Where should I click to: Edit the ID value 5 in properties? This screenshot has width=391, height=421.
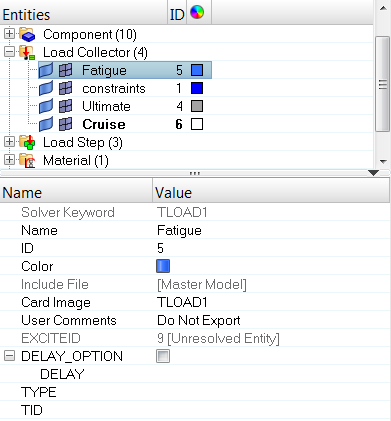160,248
